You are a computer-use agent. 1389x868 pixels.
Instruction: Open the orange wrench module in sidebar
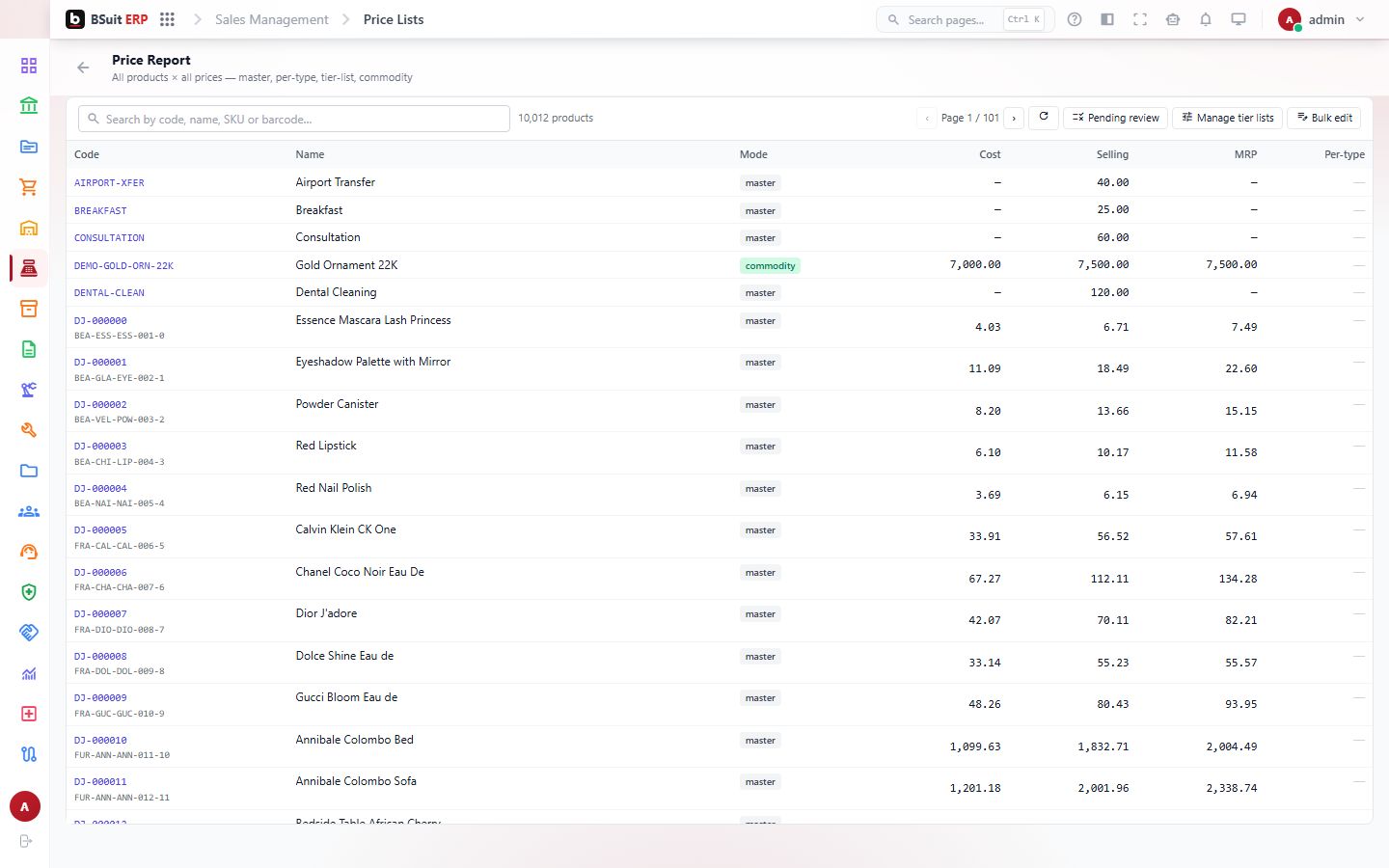29,430
